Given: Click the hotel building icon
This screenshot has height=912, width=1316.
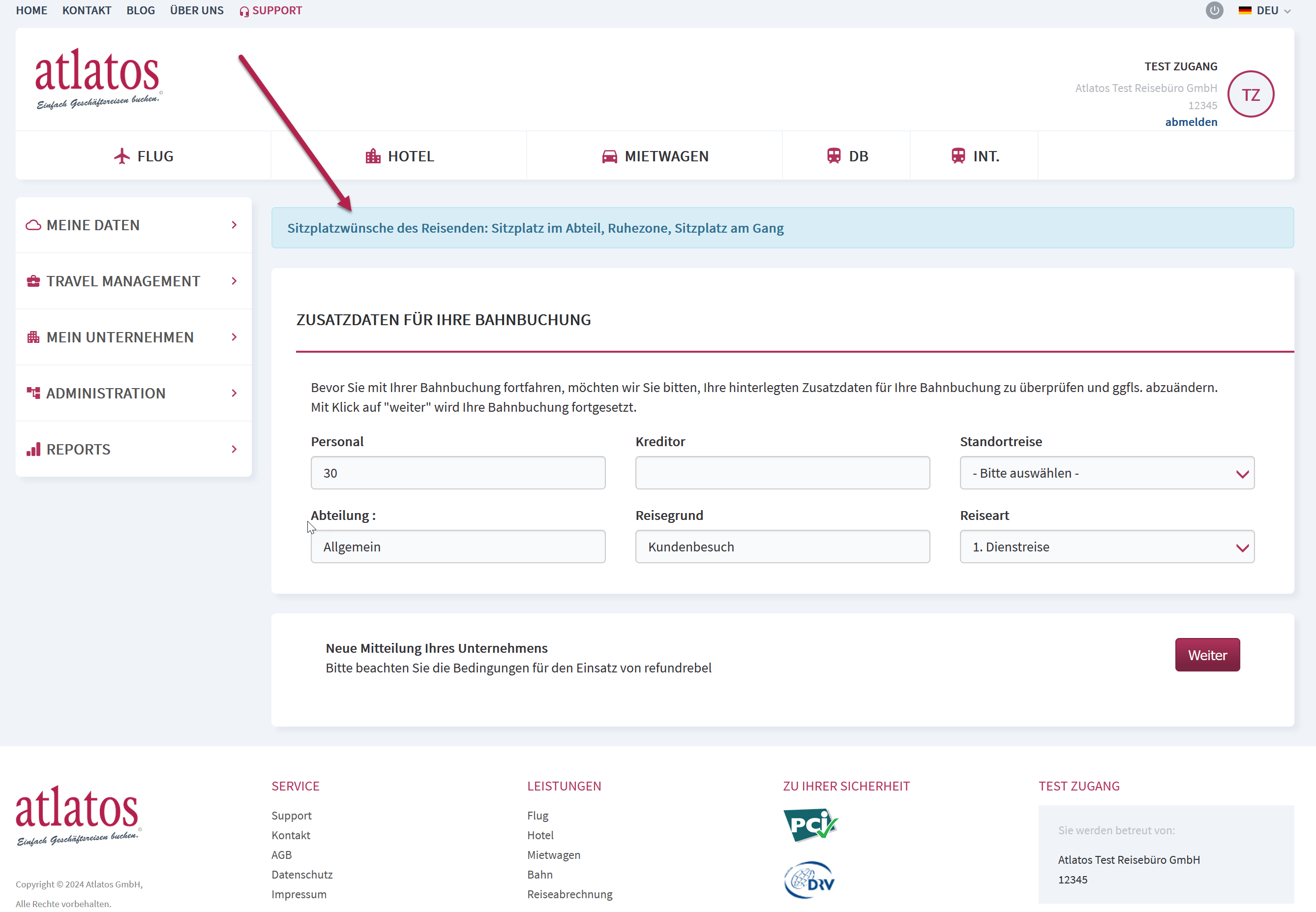Looking at the screenshot, I should click(x=373, y=156).
